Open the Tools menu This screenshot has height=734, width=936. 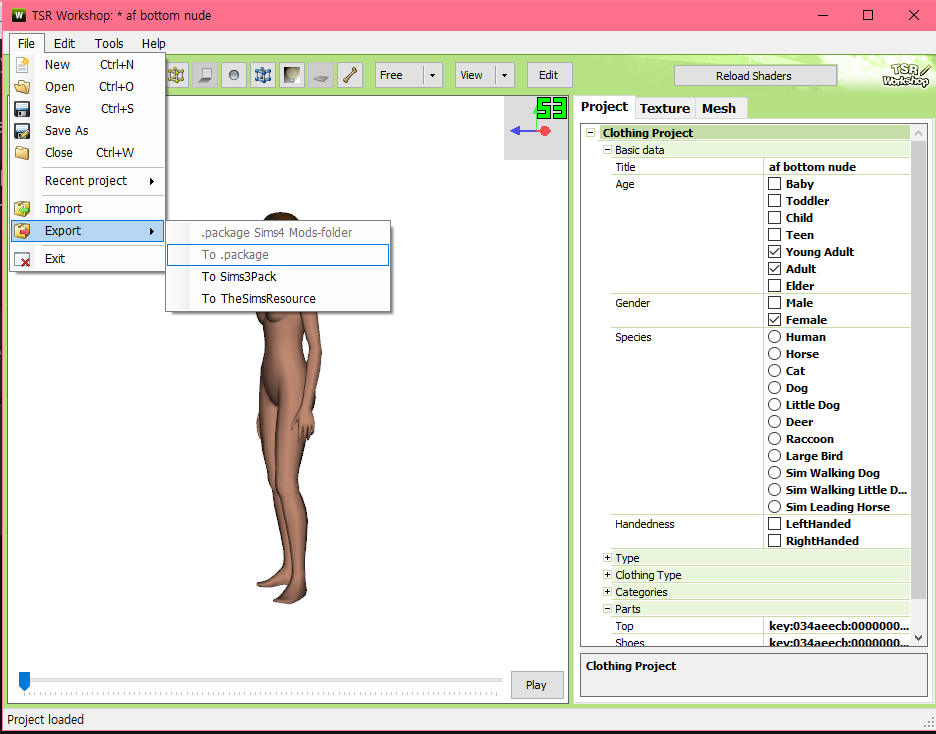[109, 44]
